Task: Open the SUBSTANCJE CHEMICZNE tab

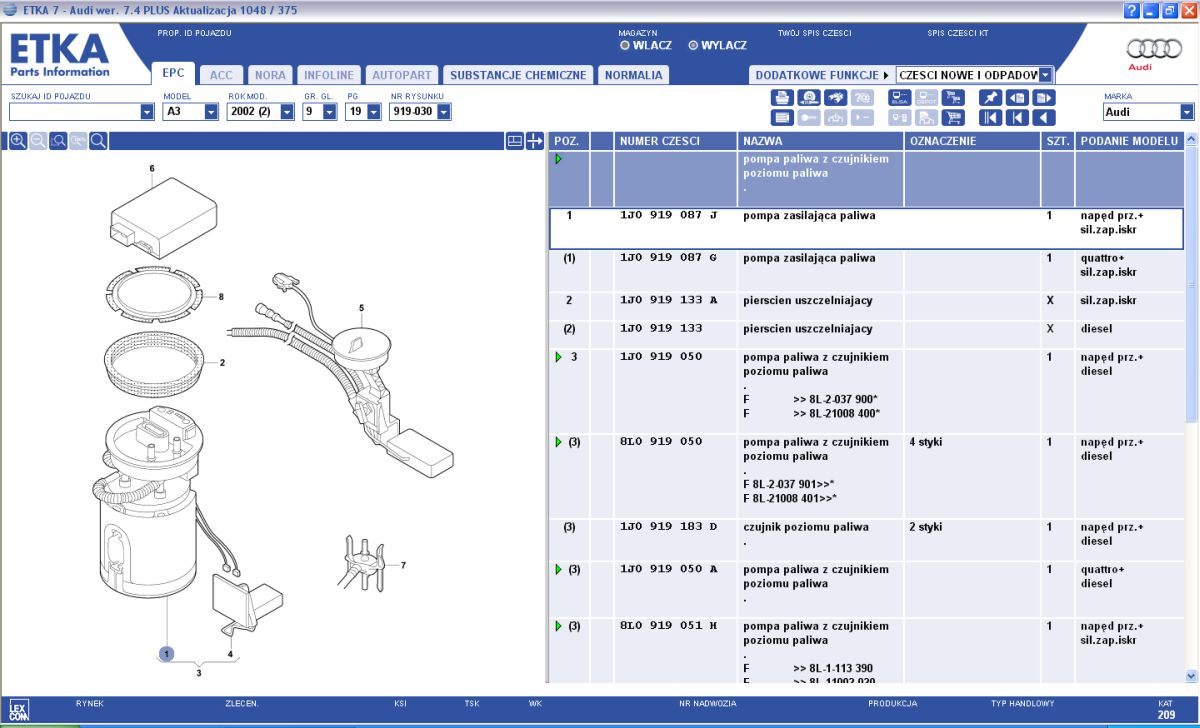Action: [x=518, y=75]
